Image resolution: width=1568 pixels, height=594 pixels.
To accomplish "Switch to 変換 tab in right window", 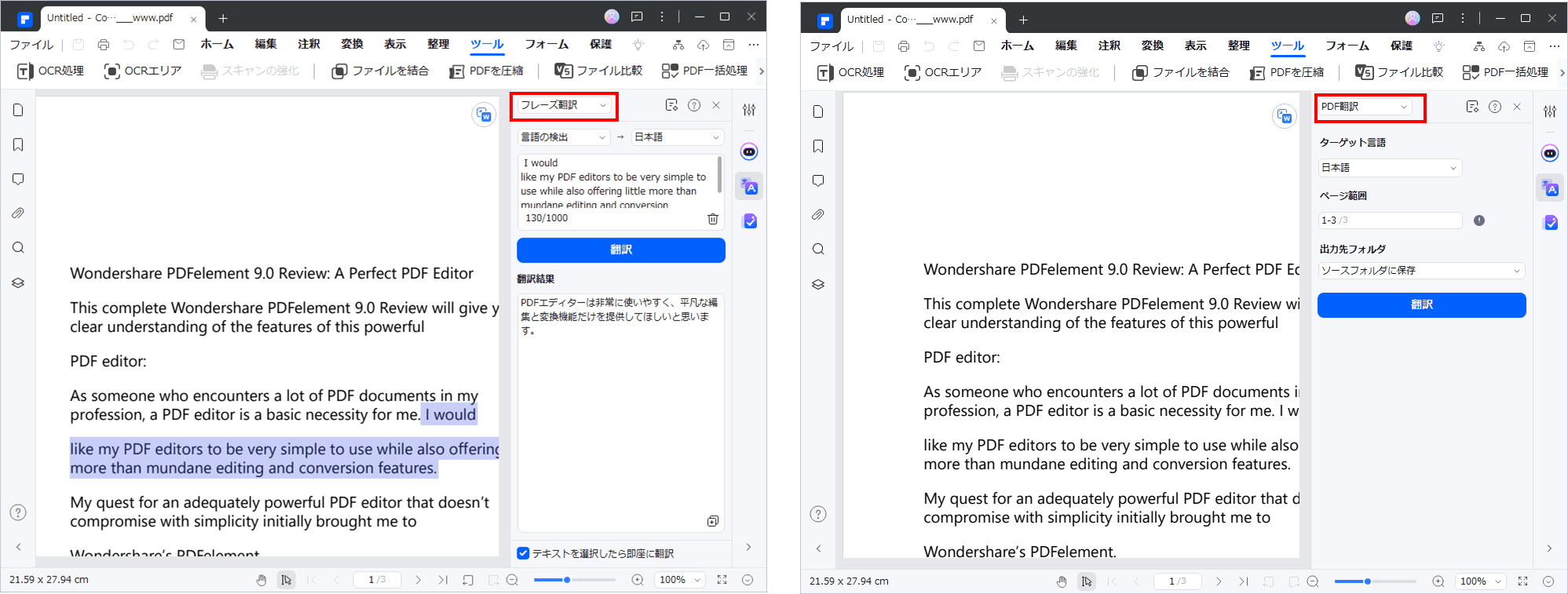I will [x=1152, y=46].
